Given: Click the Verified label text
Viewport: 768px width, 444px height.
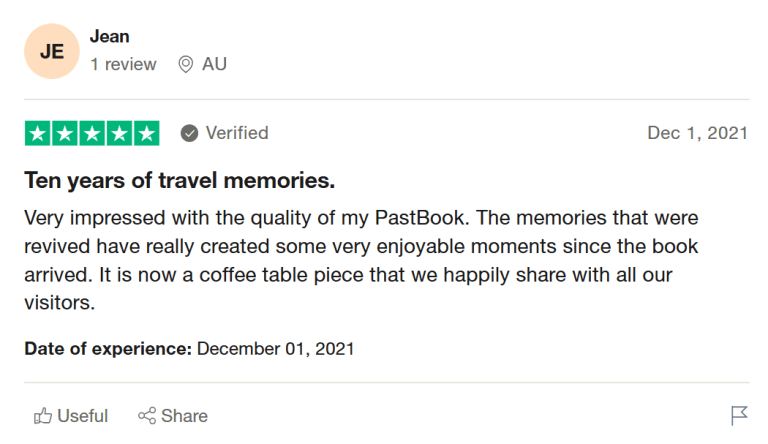Looking at the screenshot, I should [237, 133].
